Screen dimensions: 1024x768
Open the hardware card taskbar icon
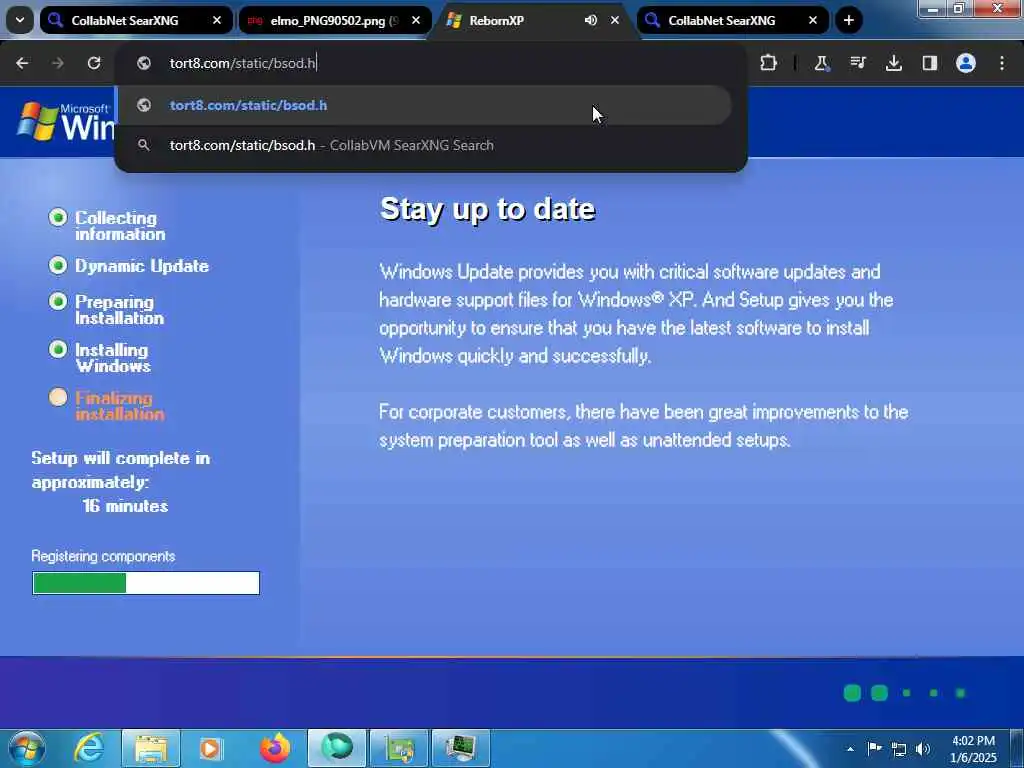pyautogui.click(x=399, y=748)
